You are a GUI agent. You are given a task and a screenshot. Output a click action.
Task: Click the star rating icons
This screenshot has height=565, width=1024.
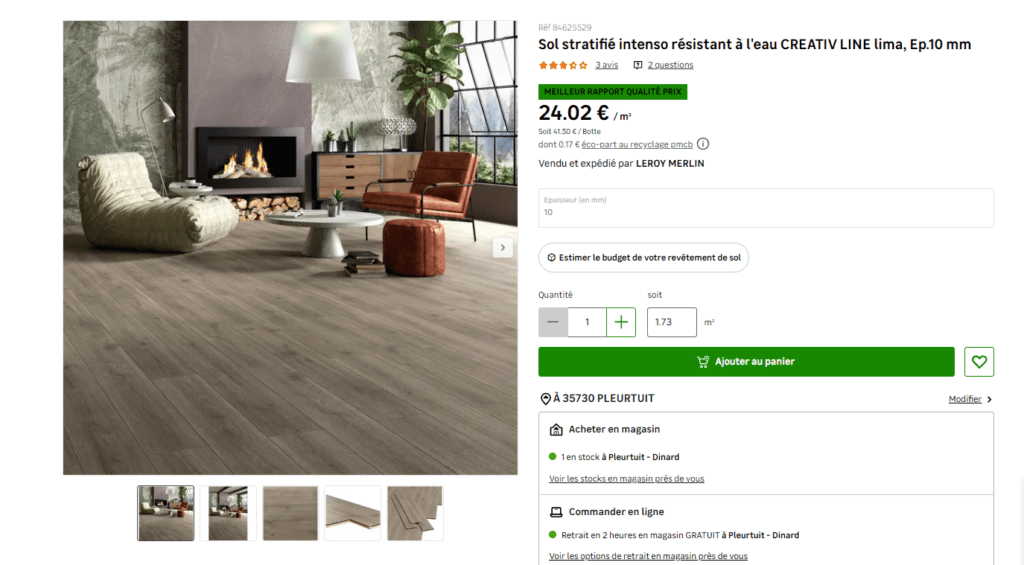coord(563,65)
